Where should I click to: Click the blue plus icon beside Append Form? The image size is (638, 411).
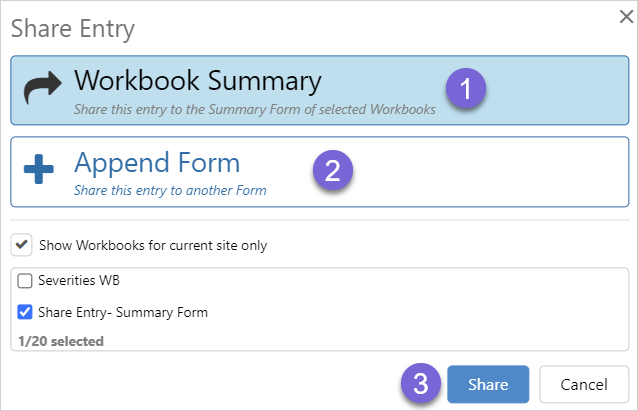pos(40,171)
